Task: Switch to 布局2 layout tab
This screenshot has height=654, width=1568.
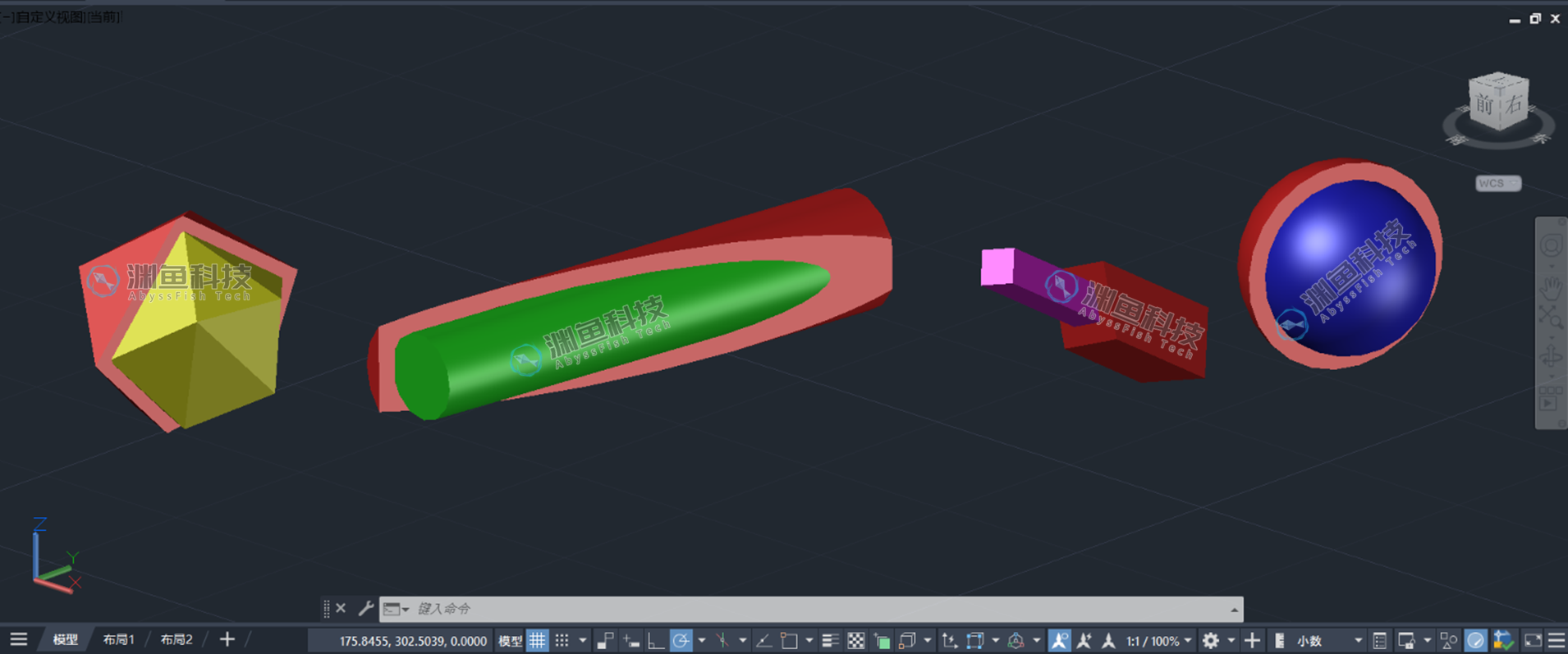Action: [177, 639]
